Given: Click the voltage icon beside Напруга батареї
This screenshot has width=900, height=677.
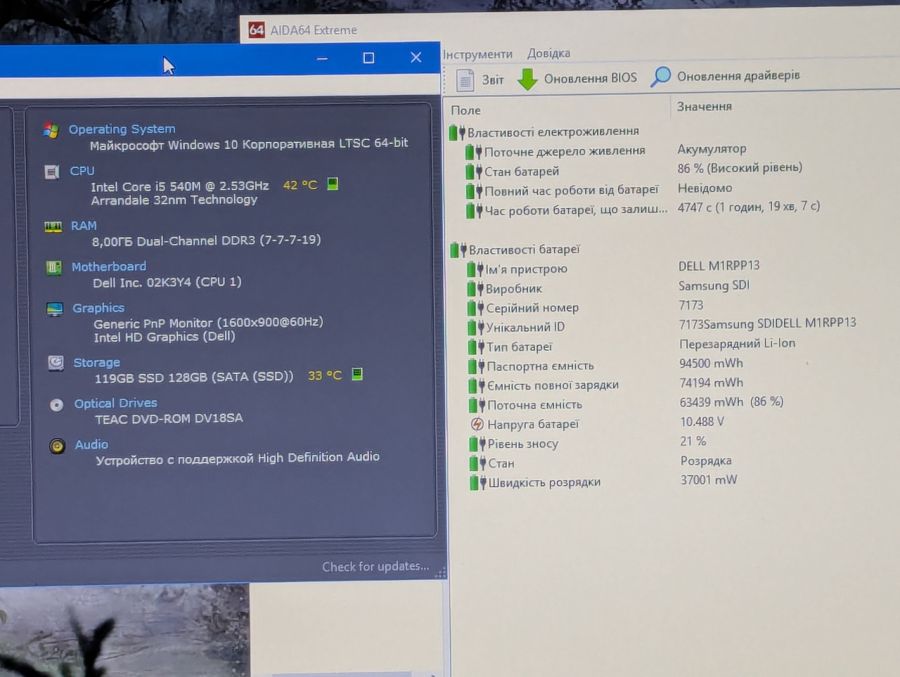Looking at the screenshot, I should (477, 424).
